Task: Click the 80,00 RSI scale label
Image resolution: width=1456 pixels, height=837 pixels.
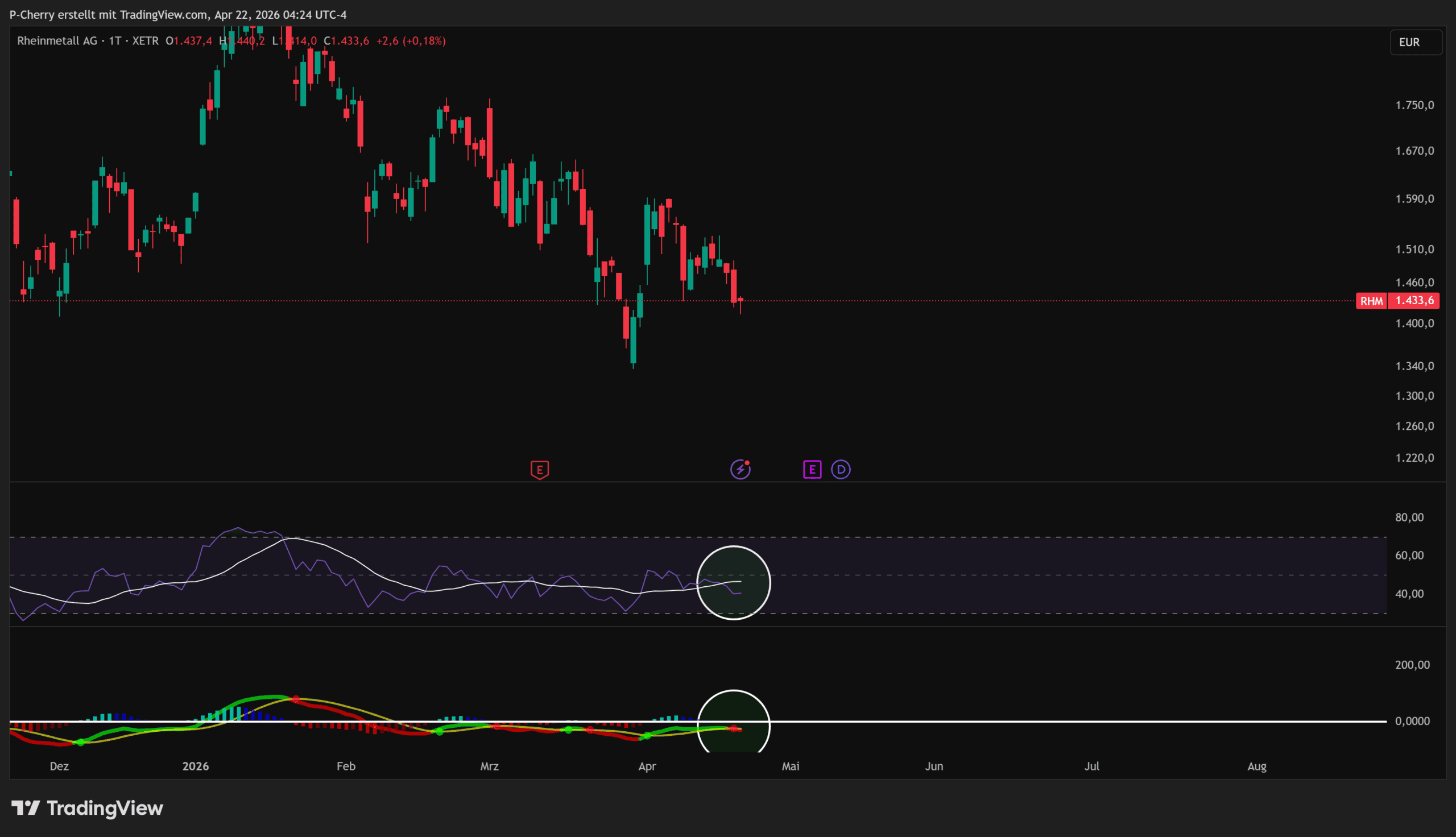Action: (x=1409, y=517)
